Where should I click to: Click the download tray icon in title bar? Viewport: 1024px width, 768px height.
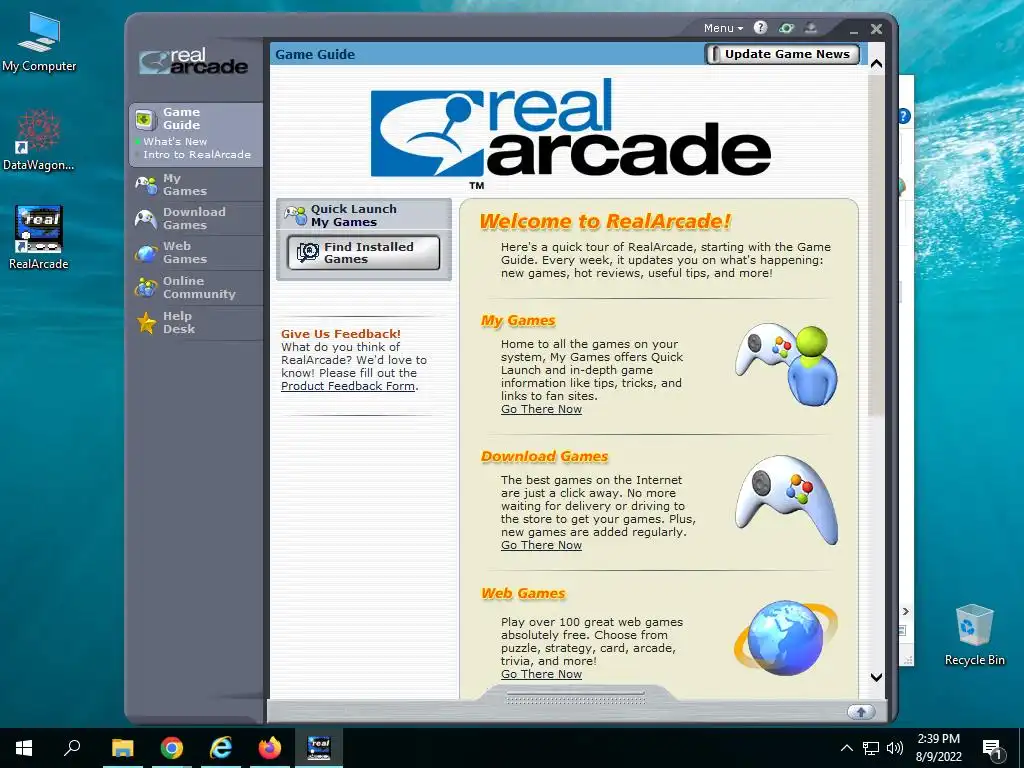[x=811, y=28]
